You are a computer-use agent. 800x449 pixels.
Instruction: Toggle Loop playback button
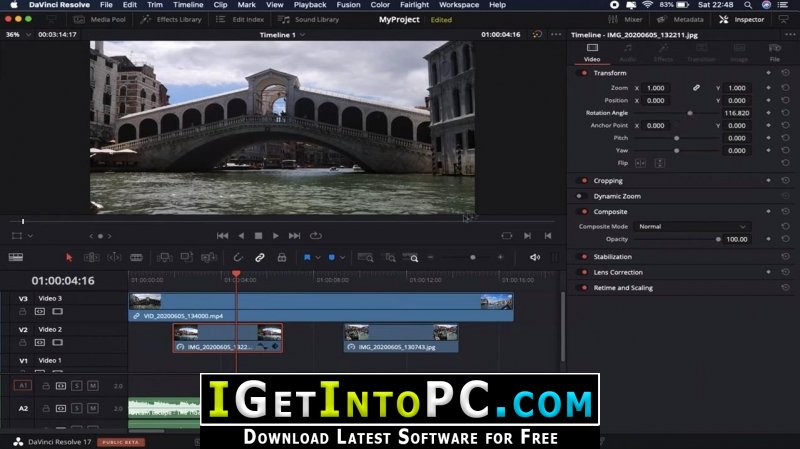[316, 236]
